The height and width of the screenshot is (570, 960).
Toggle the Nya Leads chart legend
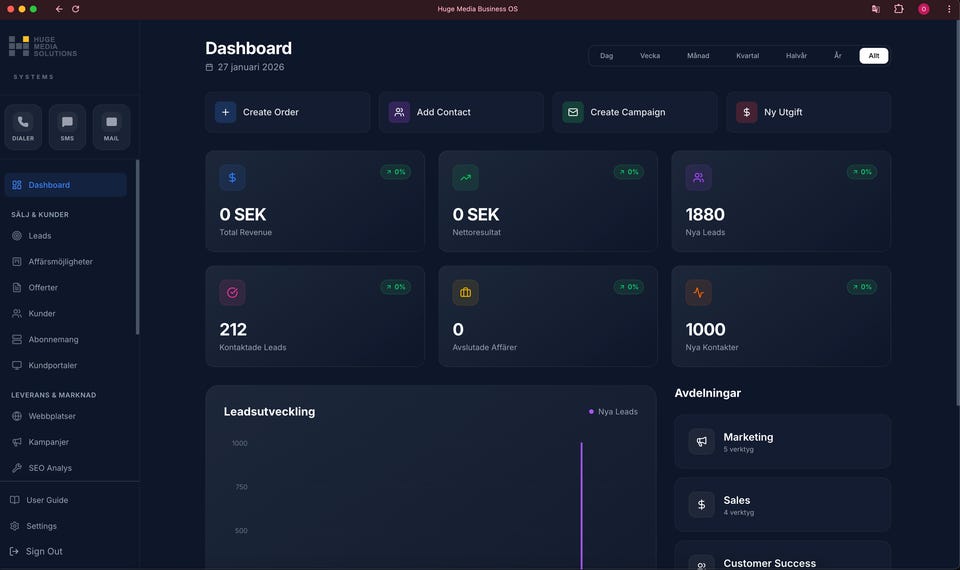(613, 411)
